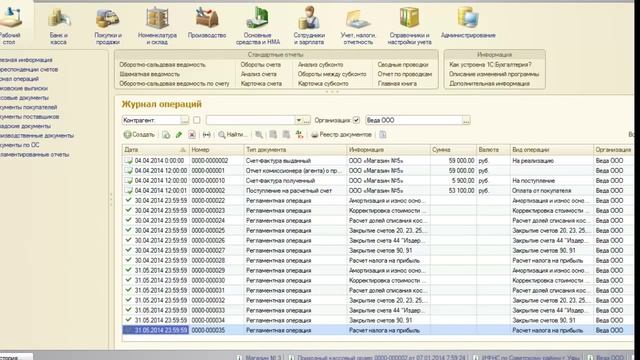Click ellipsis button of Веда ООО organization field
This screenshot has width=640, height=360.
point(466,120)
